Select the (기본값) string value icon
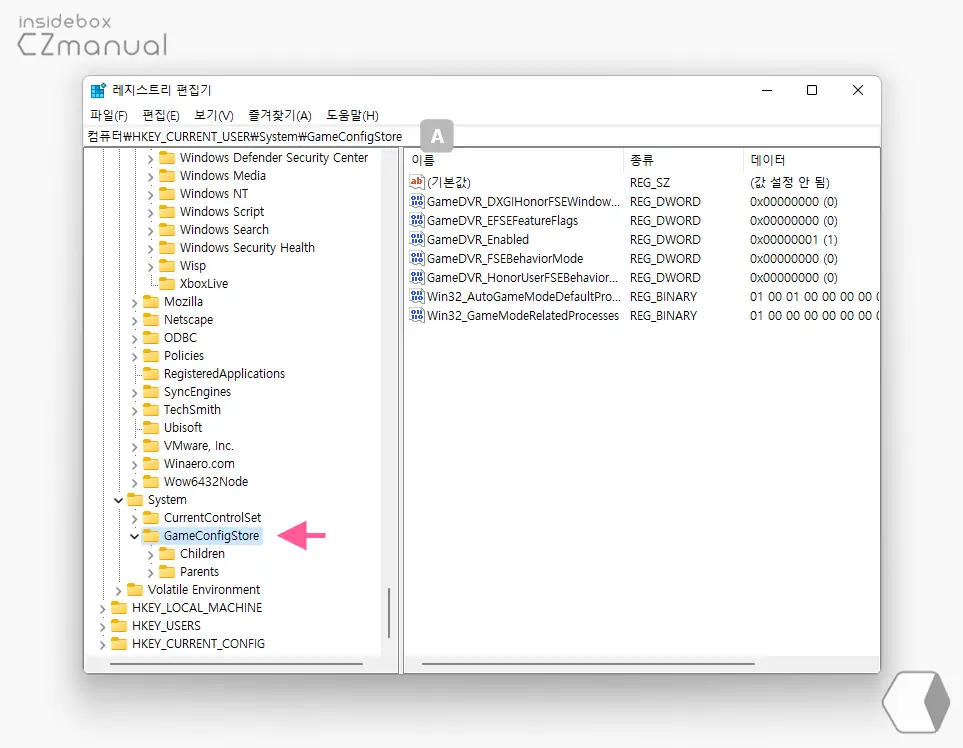Viewport: 963px width, 748px height. [x=417, y=183]
